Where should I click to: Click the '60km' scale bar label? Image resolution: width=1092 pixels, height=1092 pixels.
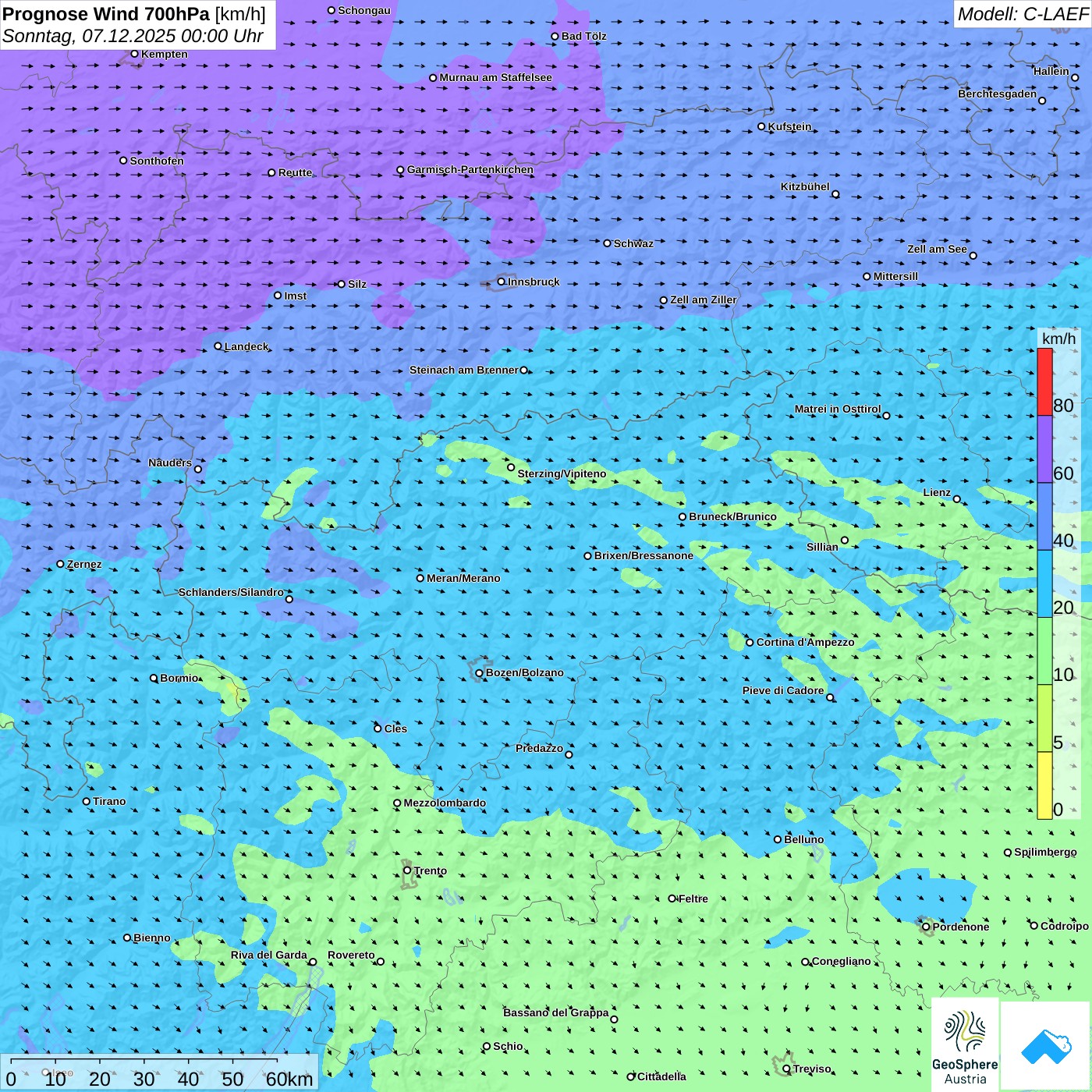(x=289, y=1079)
